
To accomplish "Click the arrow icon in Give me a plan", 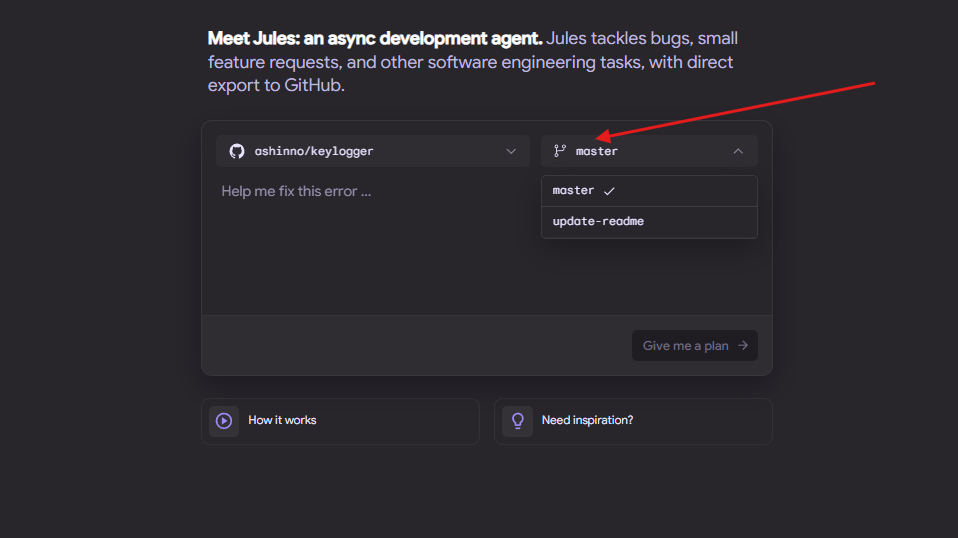I will point(743,346).
